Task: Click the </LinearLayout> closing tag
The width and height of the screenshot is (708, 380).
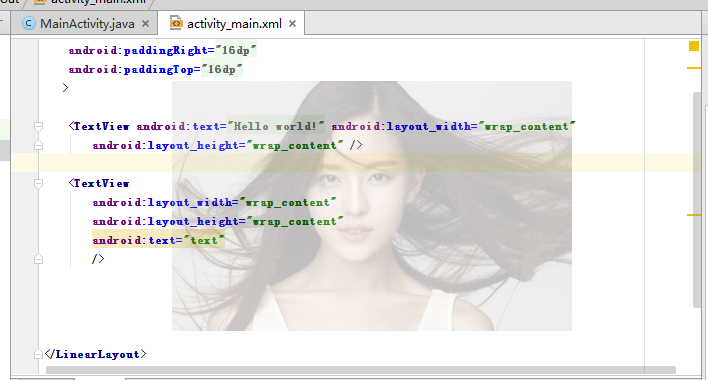Action: [96, 354]
